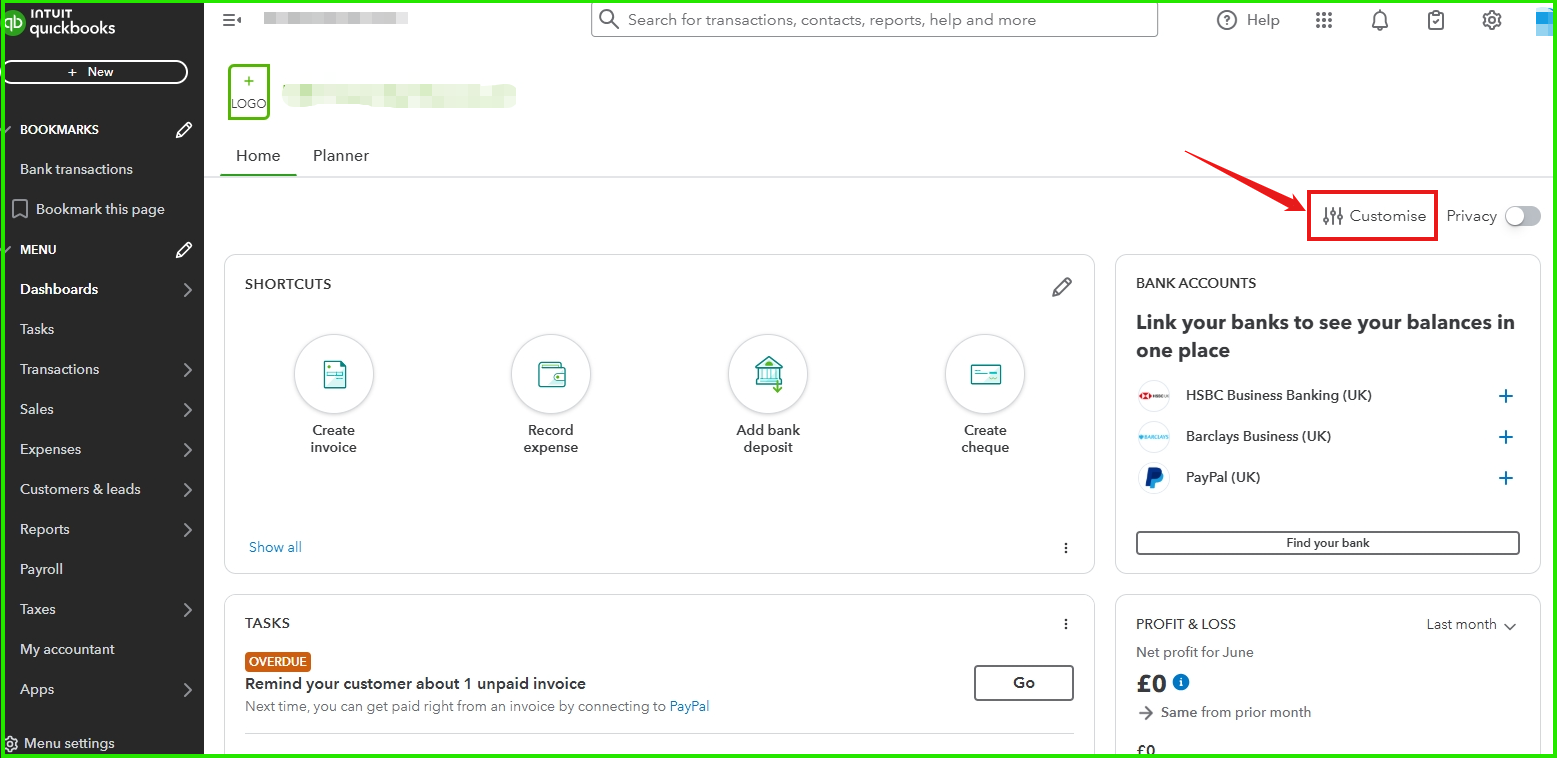1557x758 pixels.
Task: Add PayPal (UK) with plus icon
Action: tap(1506, 478)
